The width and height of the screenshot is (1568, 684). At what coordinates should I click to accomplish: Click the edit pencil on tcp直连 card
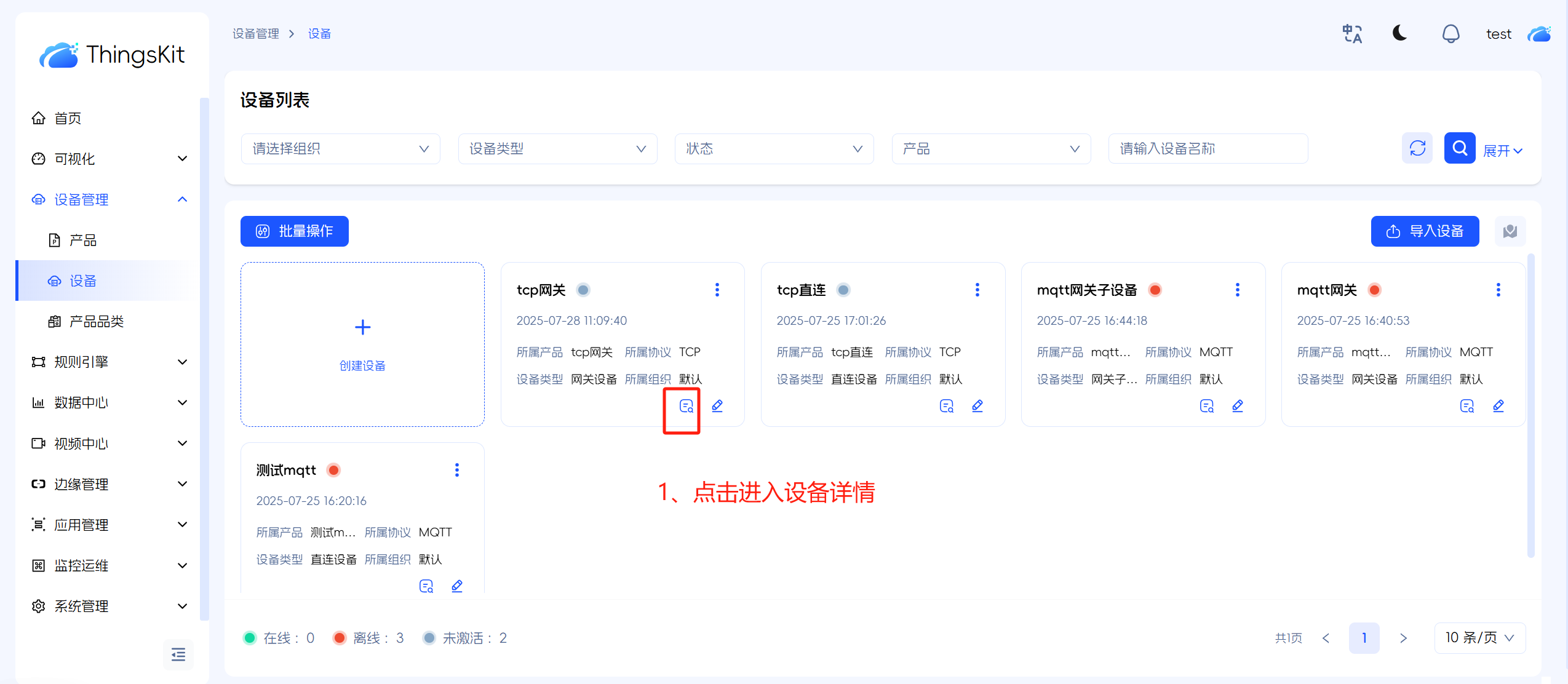pyautogui.click(x=977, y=406)
